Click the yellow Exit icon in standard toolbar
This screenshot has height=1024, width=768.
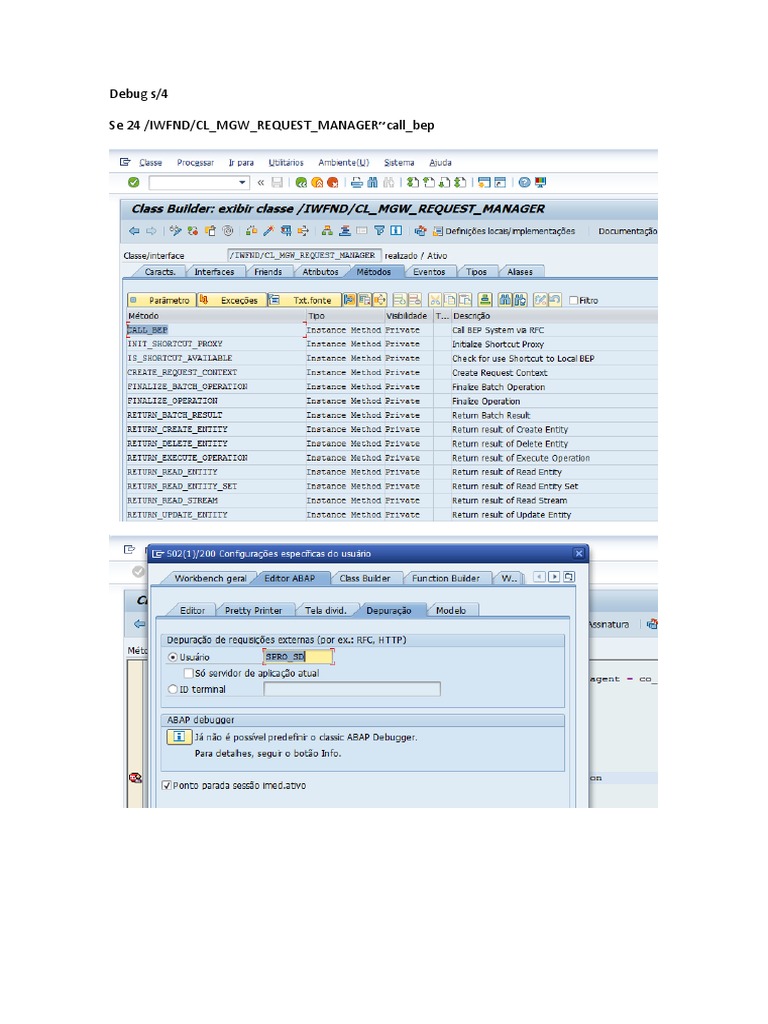317,183
